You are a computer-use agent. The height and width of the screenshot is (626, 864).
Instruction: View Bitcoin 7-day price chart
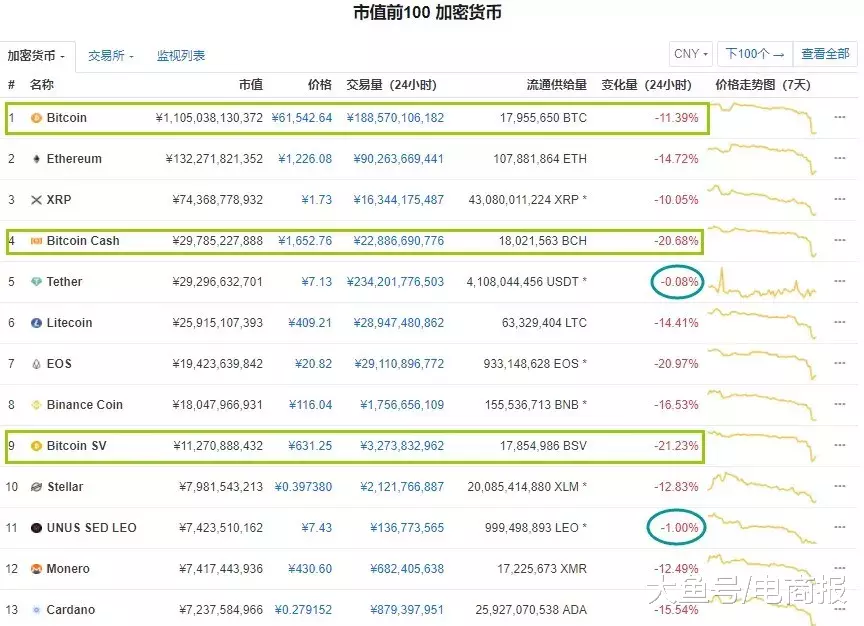point(764,117)
